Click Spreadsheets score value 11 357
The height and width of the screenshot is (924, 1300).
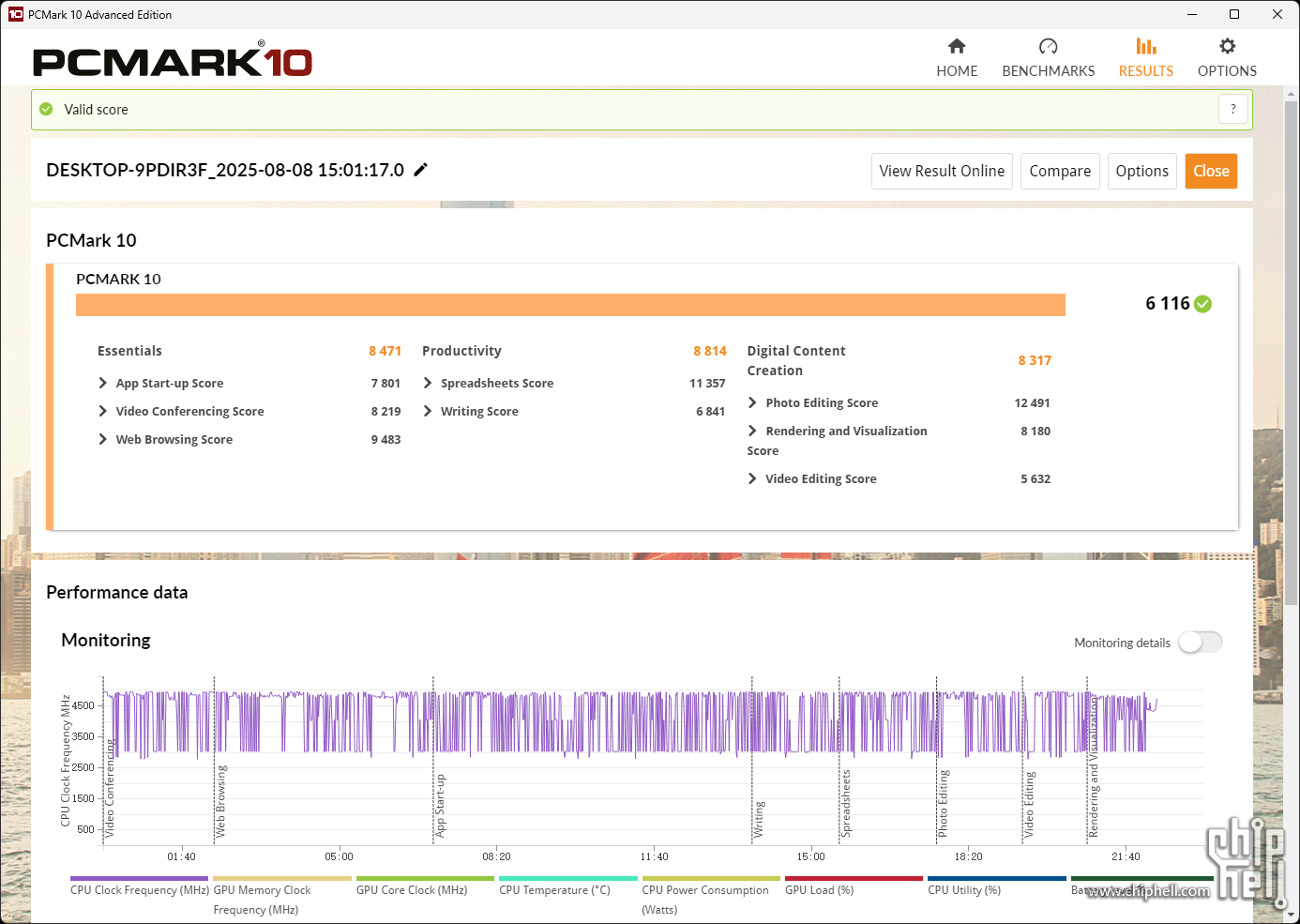point(707,384)
